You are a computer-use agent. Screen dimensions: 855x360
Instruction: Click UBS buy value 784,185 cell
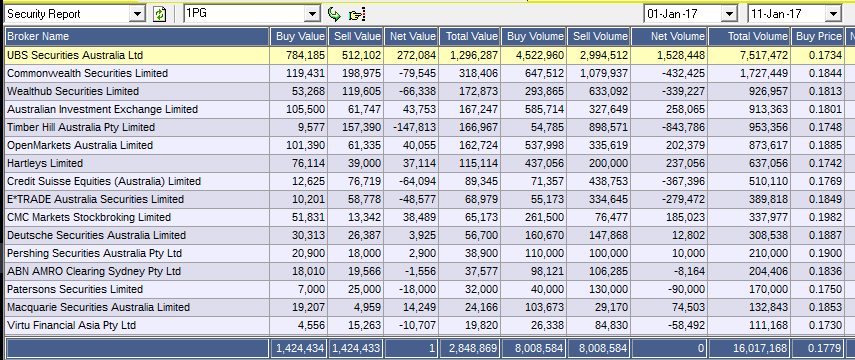299,56
